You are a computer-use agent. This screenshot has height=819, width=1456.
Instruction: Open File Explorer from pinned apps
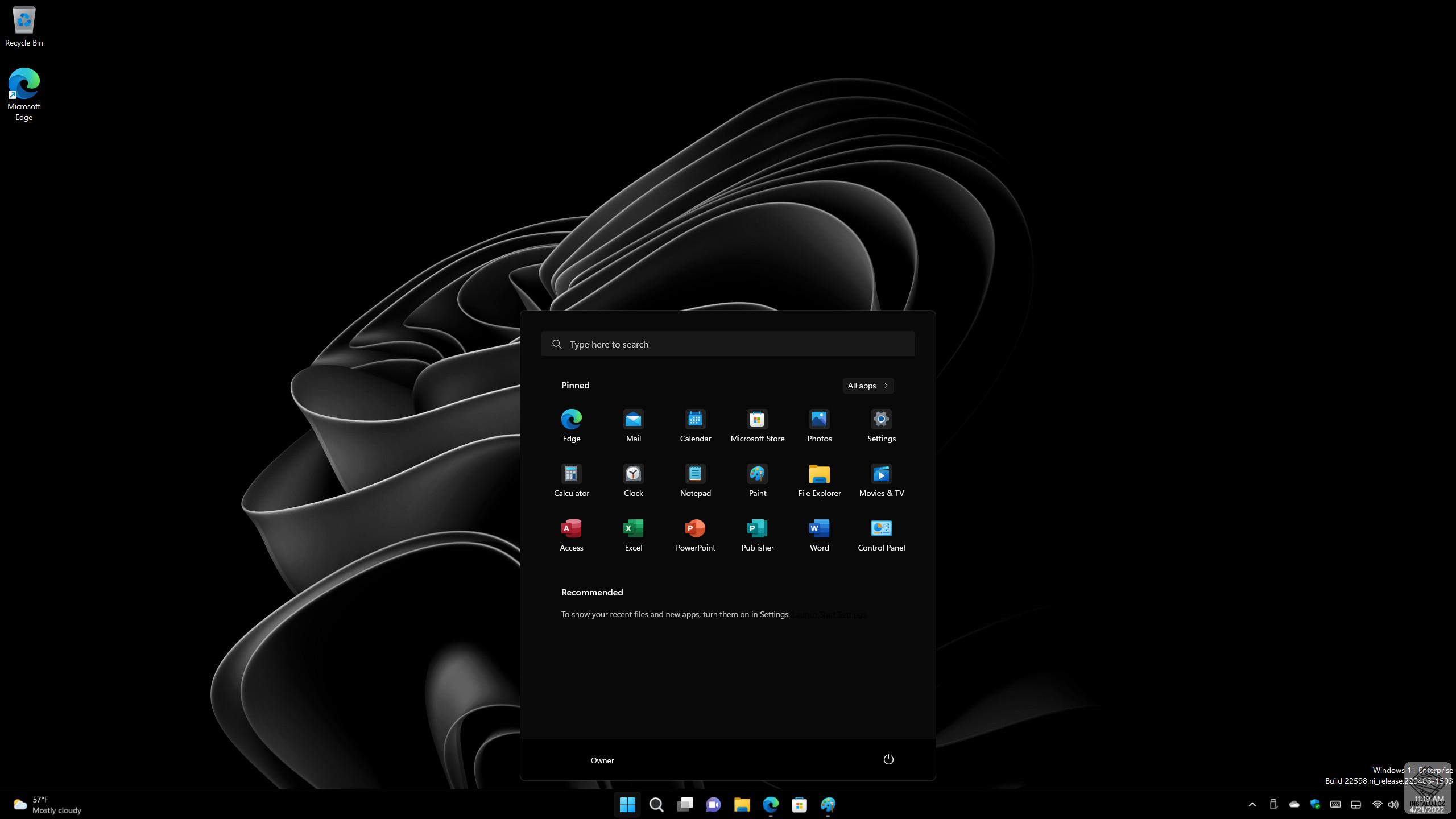click(819, 480)
